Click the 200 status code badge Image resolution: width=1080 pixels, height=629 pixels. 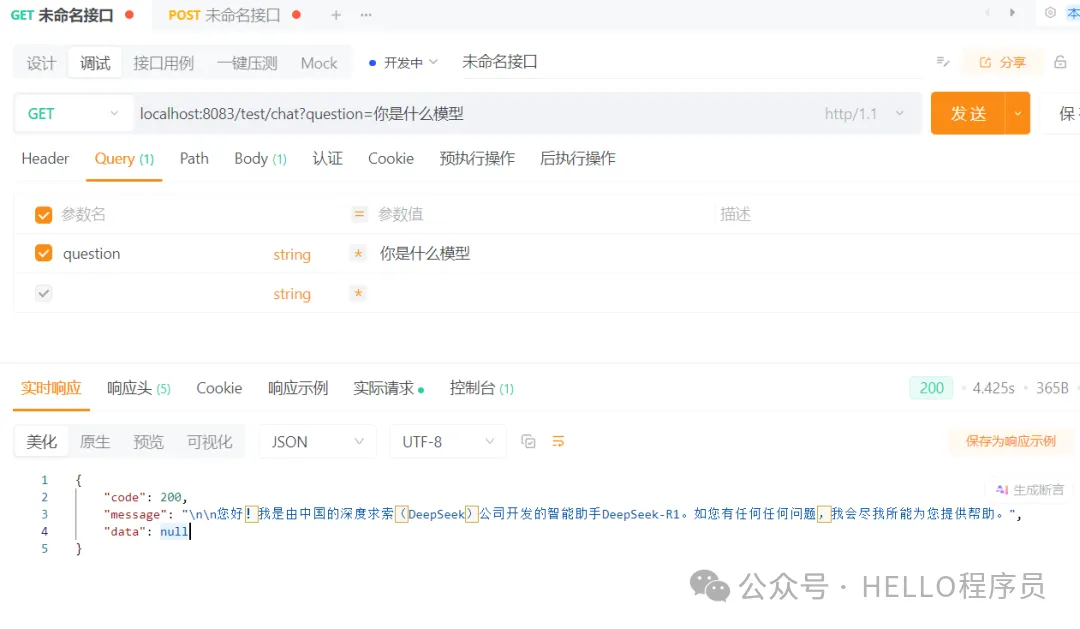click(930, 388)
